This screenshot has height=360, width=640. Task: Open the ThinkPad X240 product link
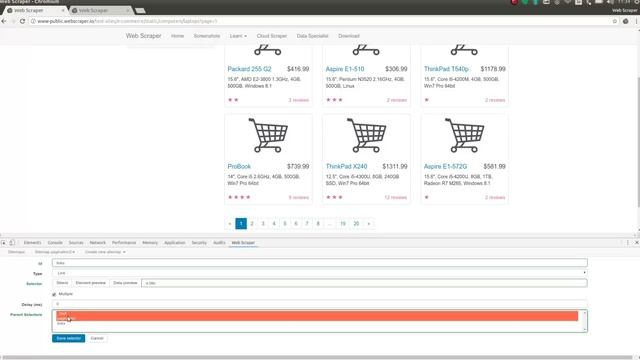pos(347,167)
